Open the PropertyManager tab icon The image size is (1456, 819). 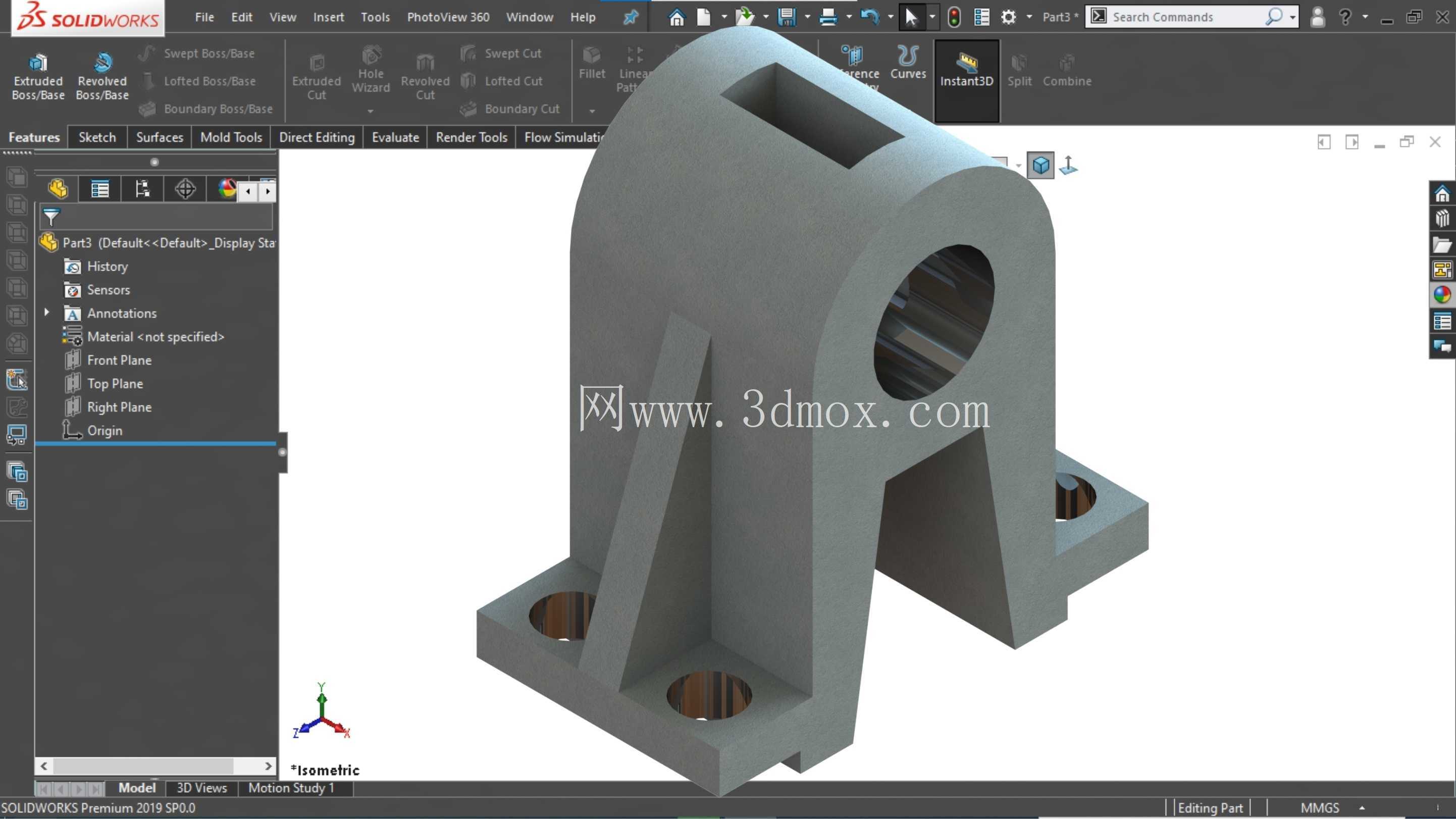coord(100,189)
